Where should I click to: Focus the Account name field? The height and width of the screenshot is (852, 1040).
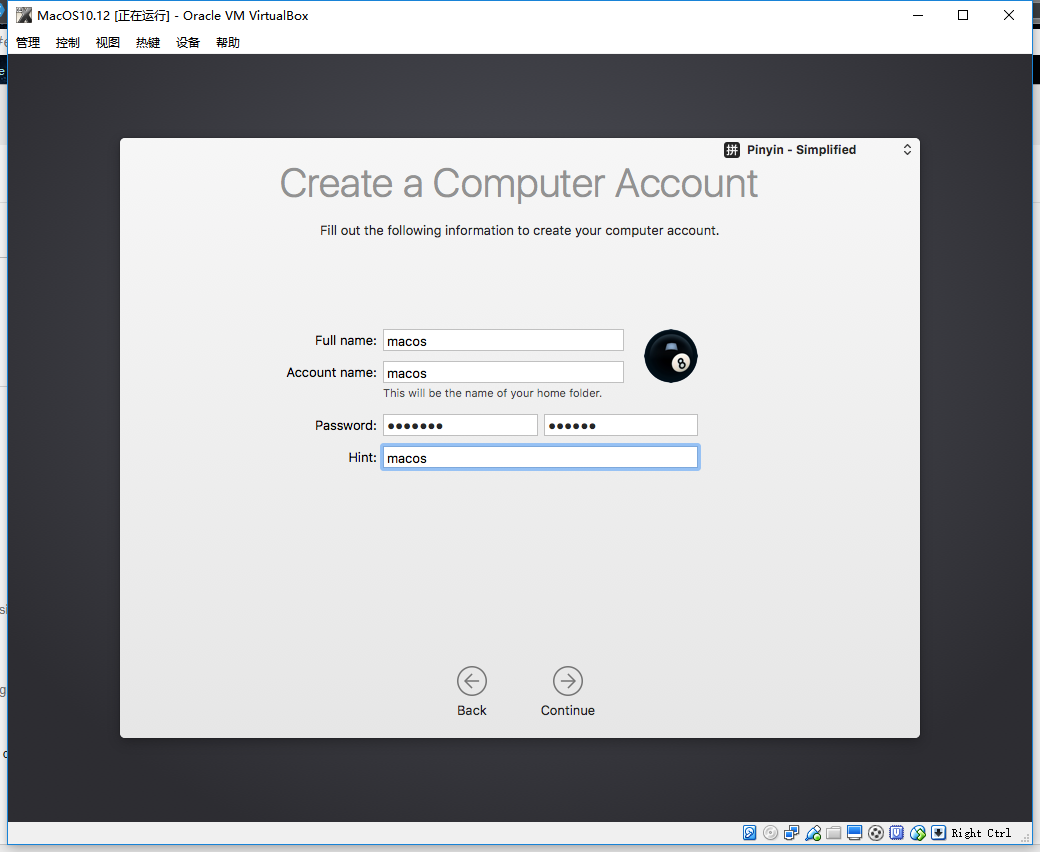(x=503, y=373)
